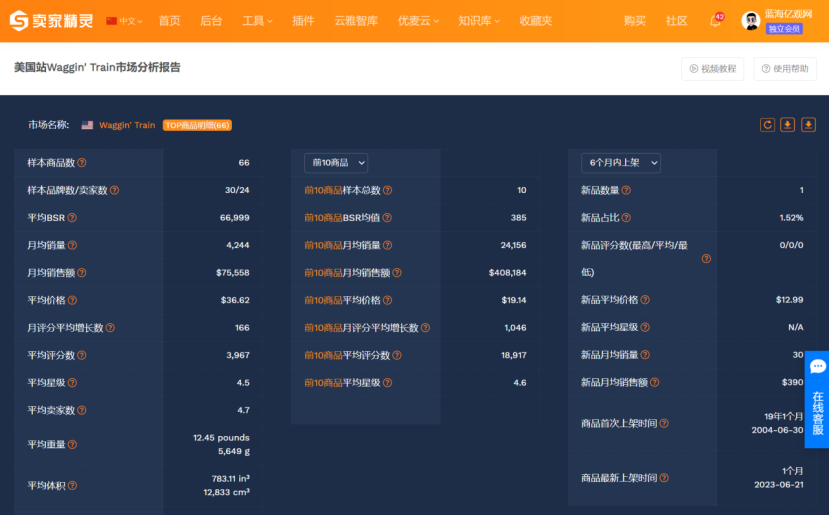Click the refresh report icon

tap(767, 125)
